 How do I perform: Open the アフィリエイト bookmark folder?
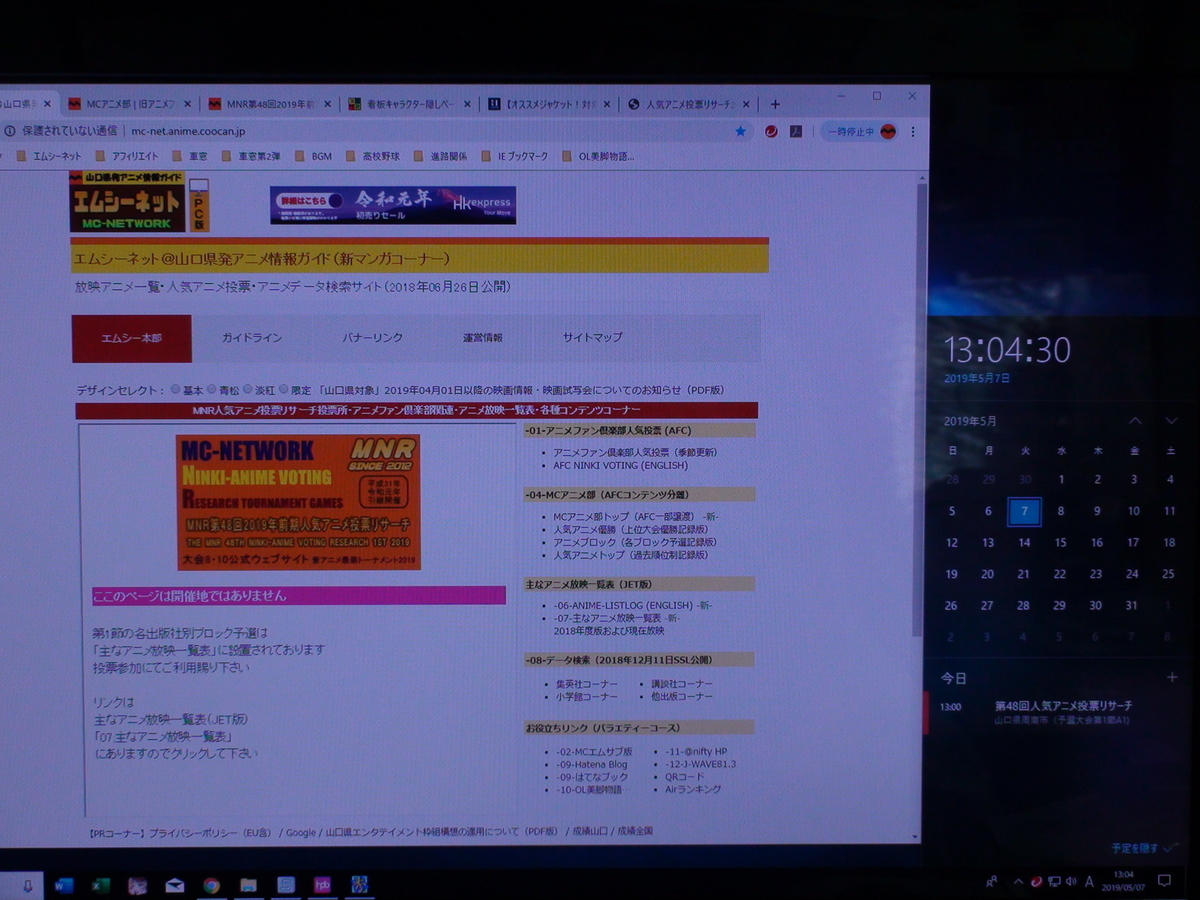click(x=127, y=156)
